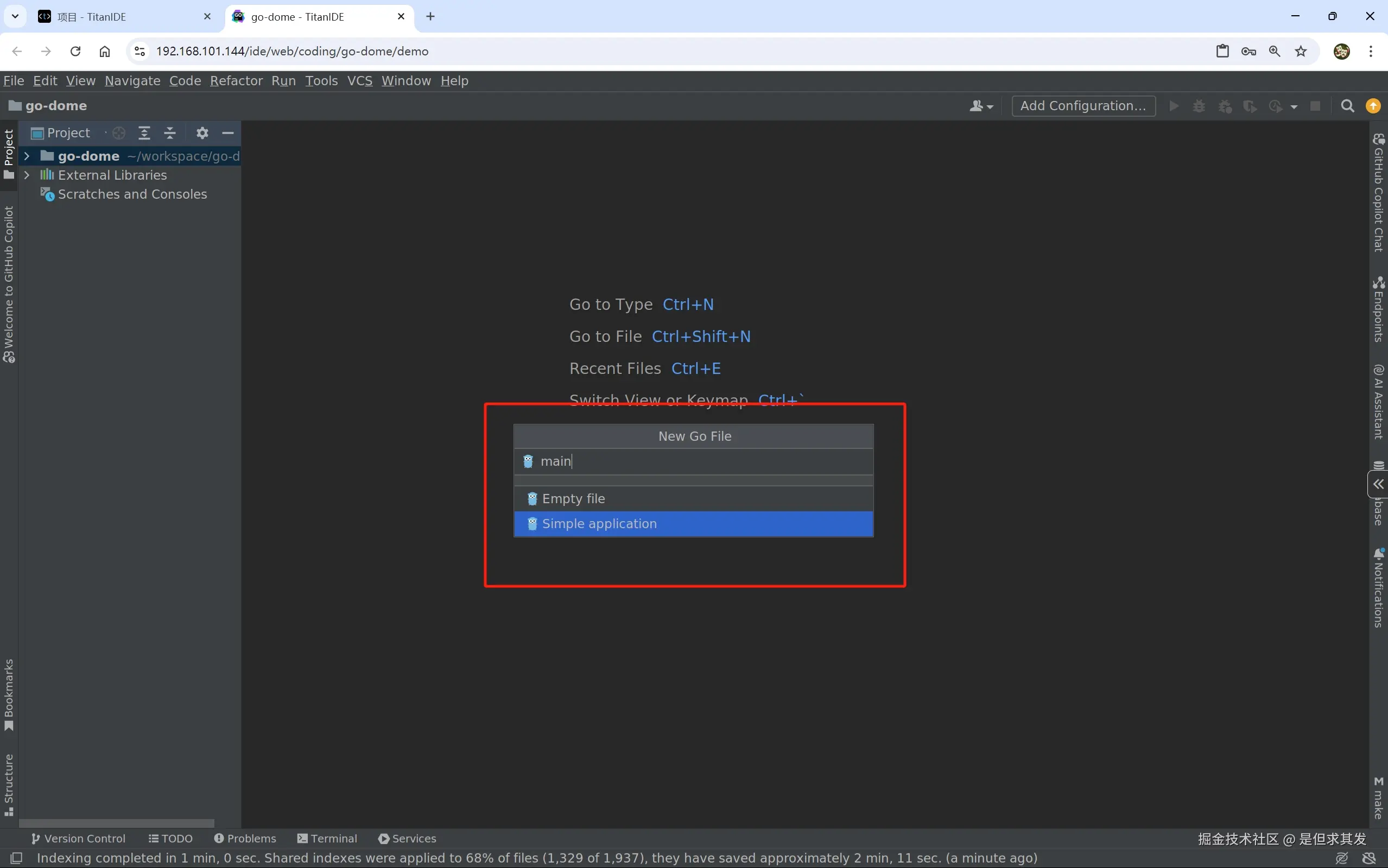This screenshot has width=1388, height=868.
Task: Expand the External Libraries node
Action: [x=27, y=175]
